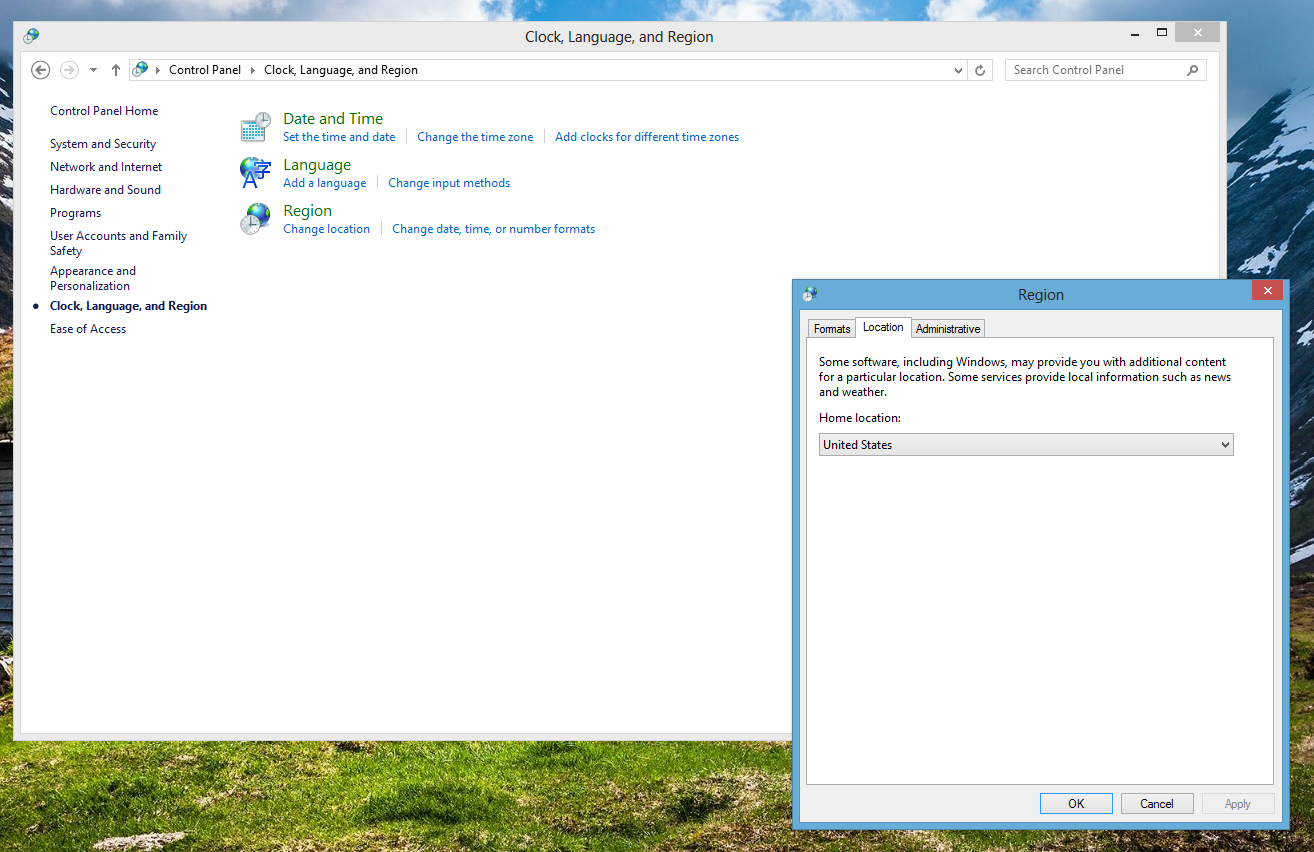Screen dimensions: 1314x852
Task: Click Change location
Action: pyautogui.click(x=326, y=229)
